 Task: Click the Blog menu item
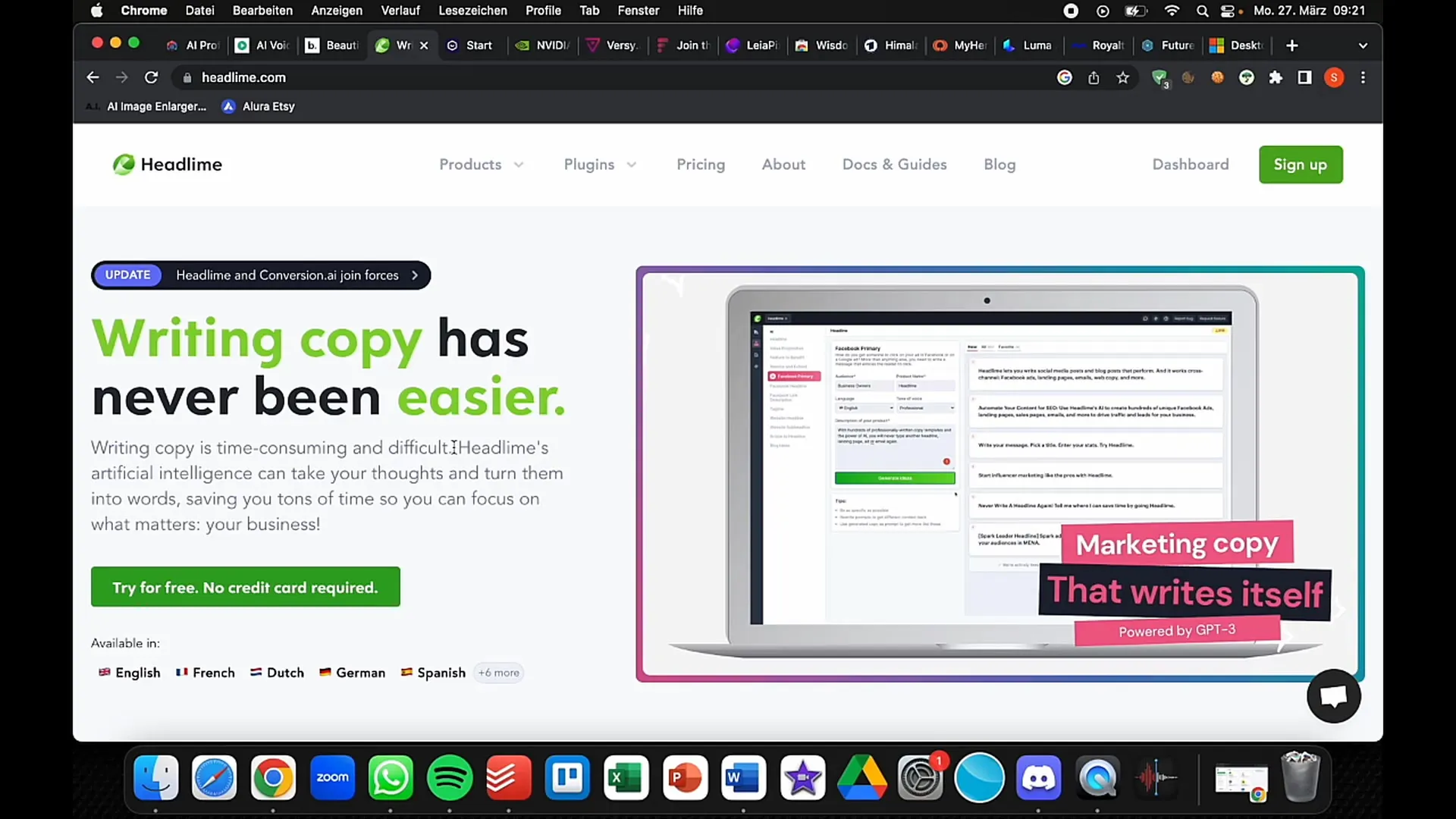pyautogui.click(x=1000, y=164)
